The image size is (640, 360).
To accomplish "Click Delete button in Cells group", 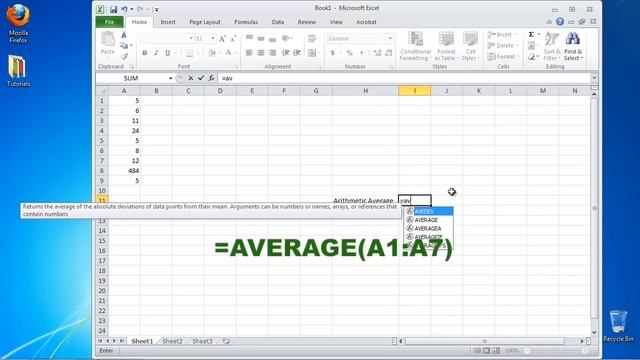I will 502,46.
